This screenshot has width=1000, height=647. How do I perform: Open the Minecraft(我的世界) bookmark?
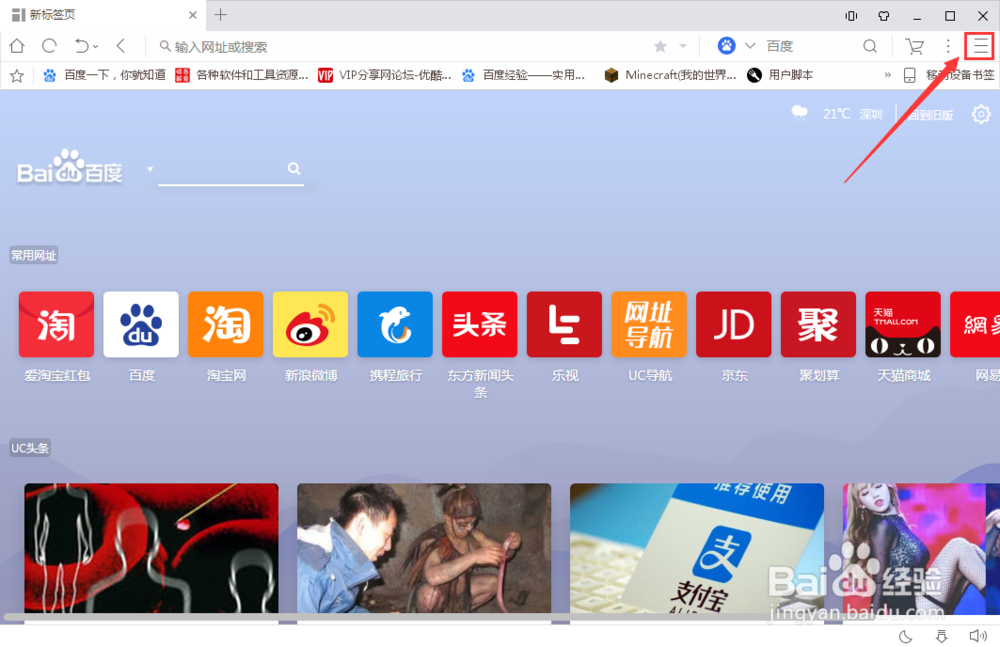pyautogui.click(x=670, y=75)
